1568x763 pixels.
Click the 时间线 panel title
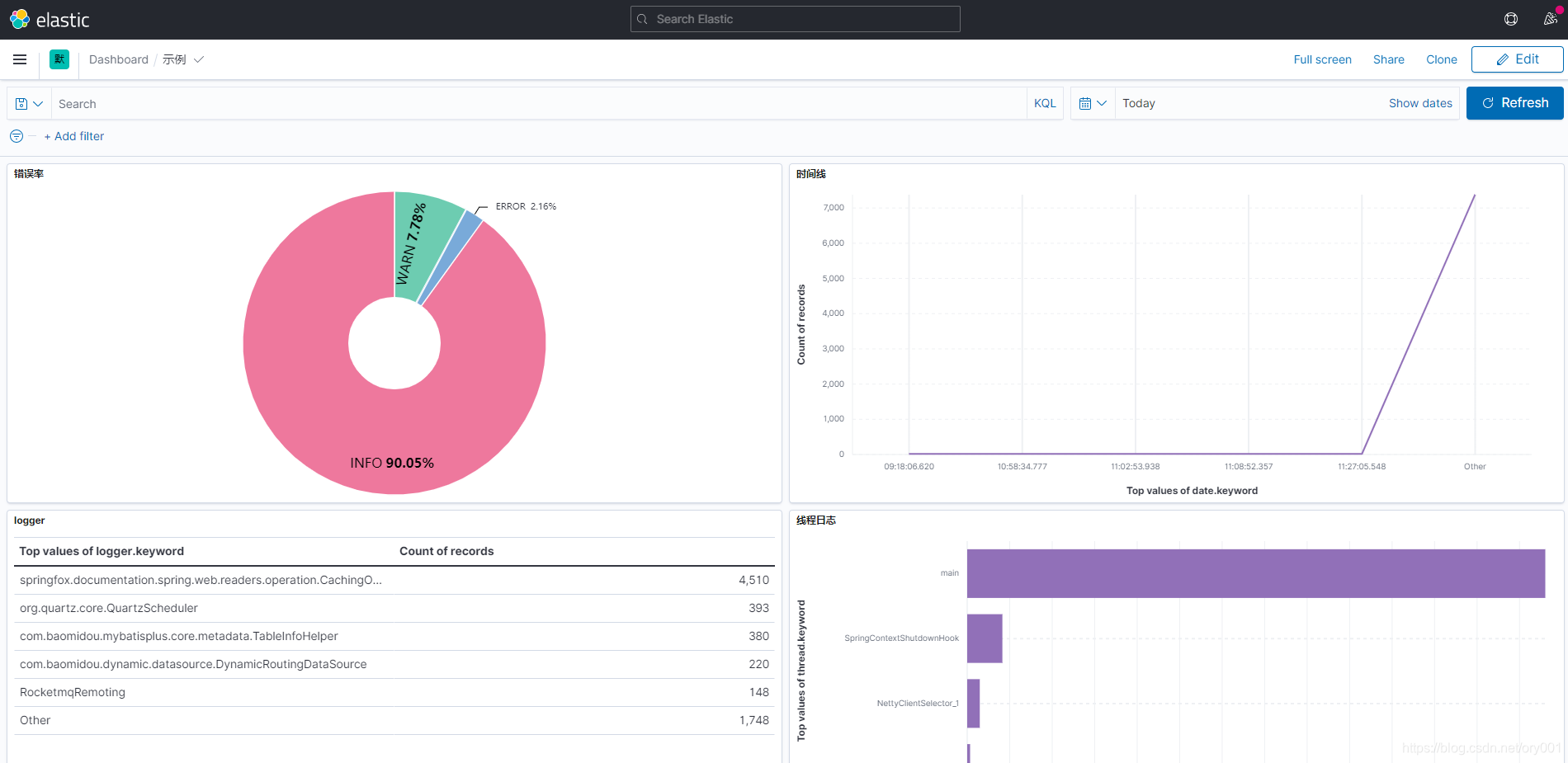click(811, 174)
